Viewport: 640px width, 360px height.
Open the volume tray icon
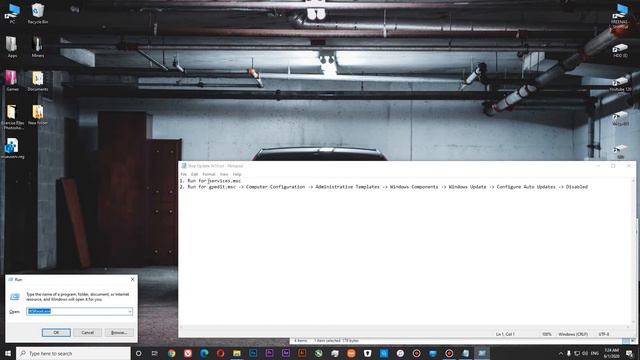click(585, 353)
